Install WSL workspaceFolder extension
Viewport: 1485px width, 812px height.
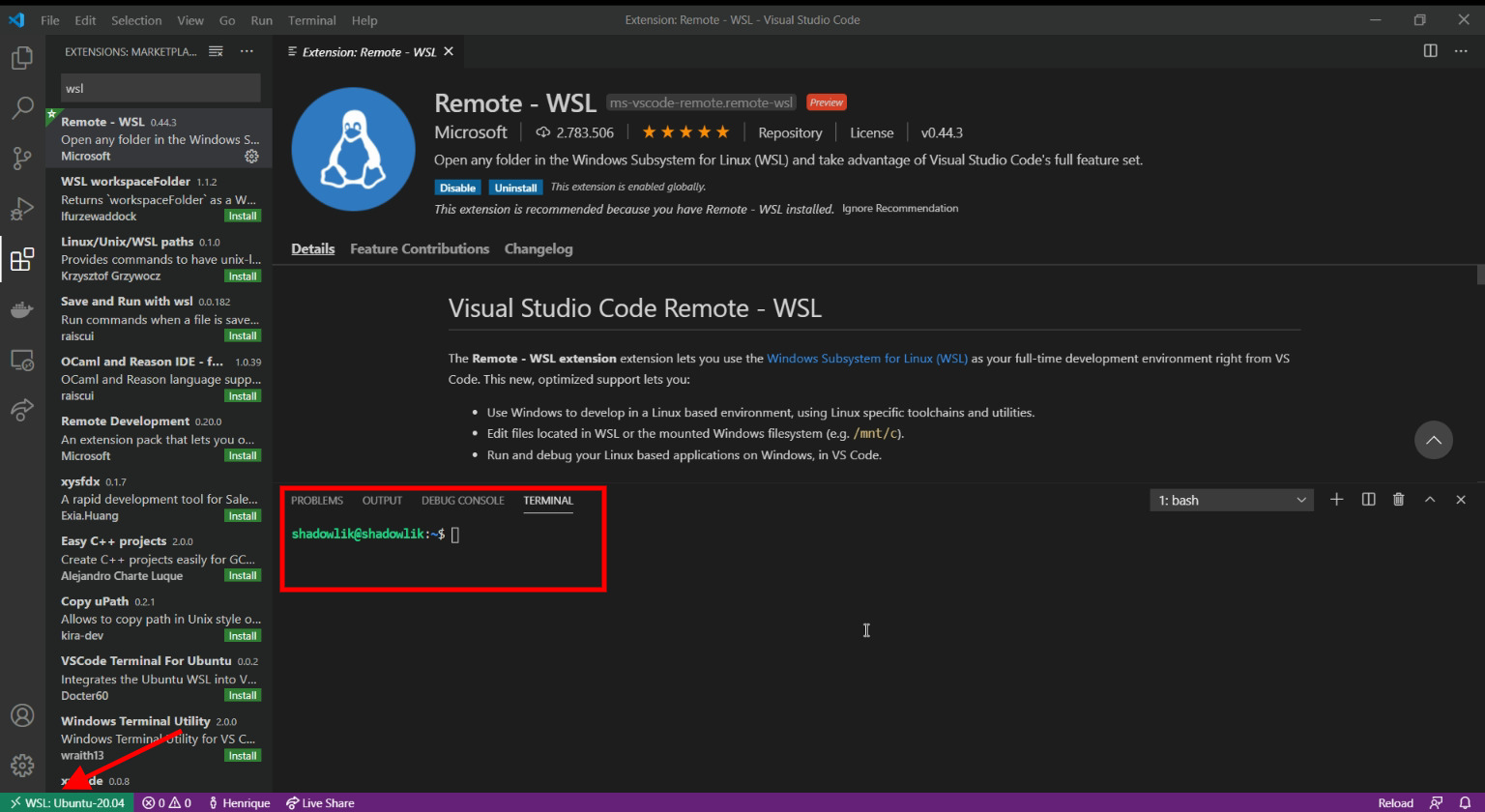[x=243, y=216]
